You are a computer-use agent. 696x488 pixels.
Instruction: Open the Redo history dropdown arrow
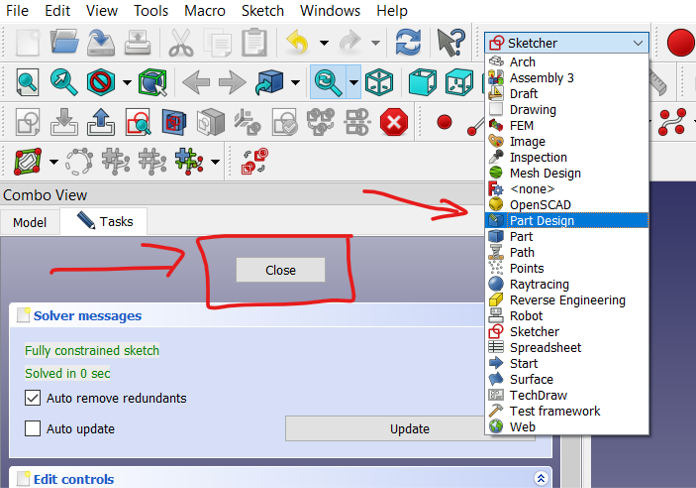click(x=376, y=43)
